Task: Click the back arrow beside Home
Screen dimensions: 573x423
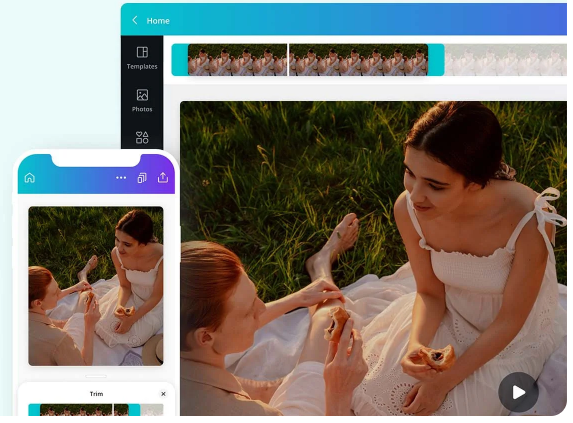Action: point(134,20)
